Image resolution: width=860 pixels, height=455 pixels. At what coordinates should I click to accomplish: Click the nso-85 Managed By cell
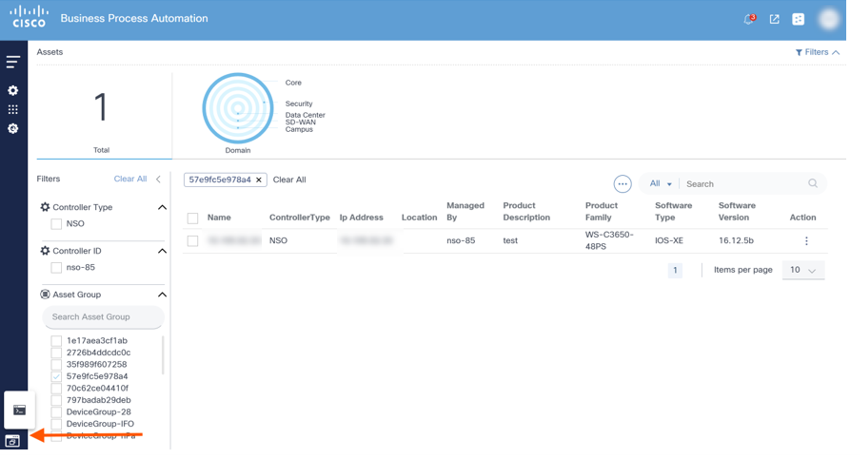click(x=461, y=241)
